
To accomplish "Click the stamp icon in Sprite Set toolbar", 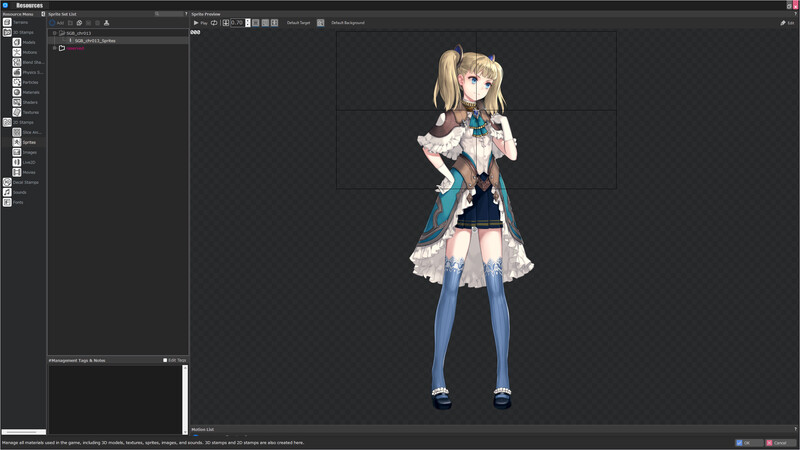I will point(107,23).
